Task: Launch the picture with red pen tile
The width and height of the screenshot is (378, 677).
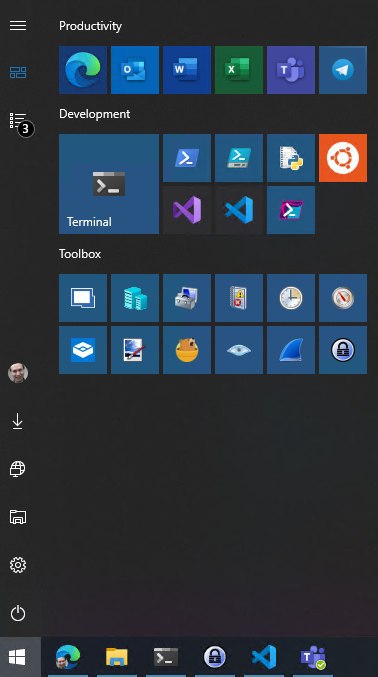Action: 135,350
